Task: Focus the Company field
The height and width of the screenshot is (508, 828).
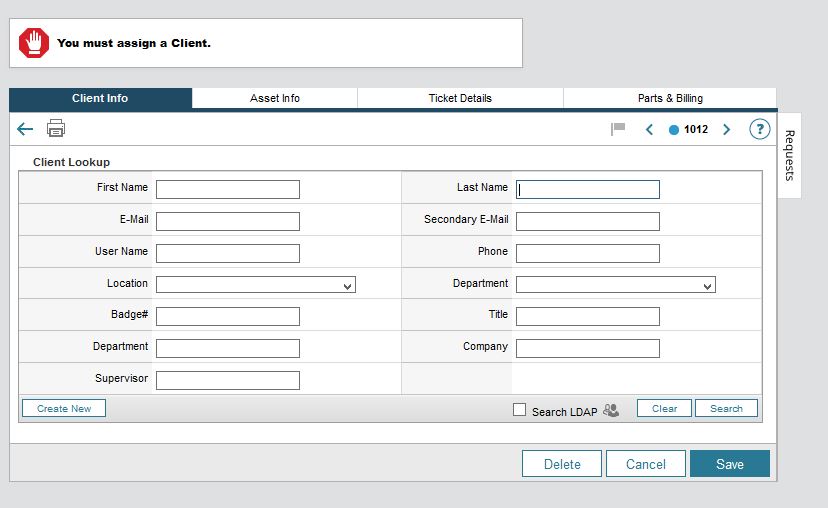Action: tap(588, 348)
